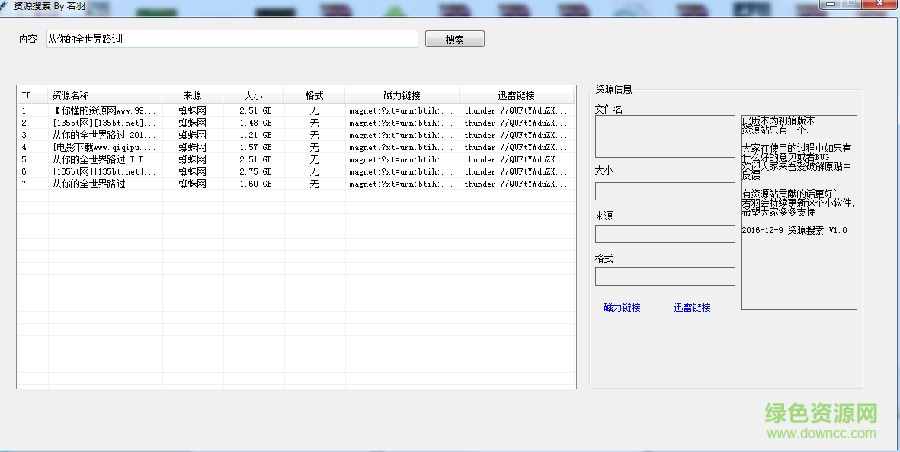Image resolution: width=900 pixels, height=452 pixels.
Task: Click ID number 5 in the results
Action: 24,160
